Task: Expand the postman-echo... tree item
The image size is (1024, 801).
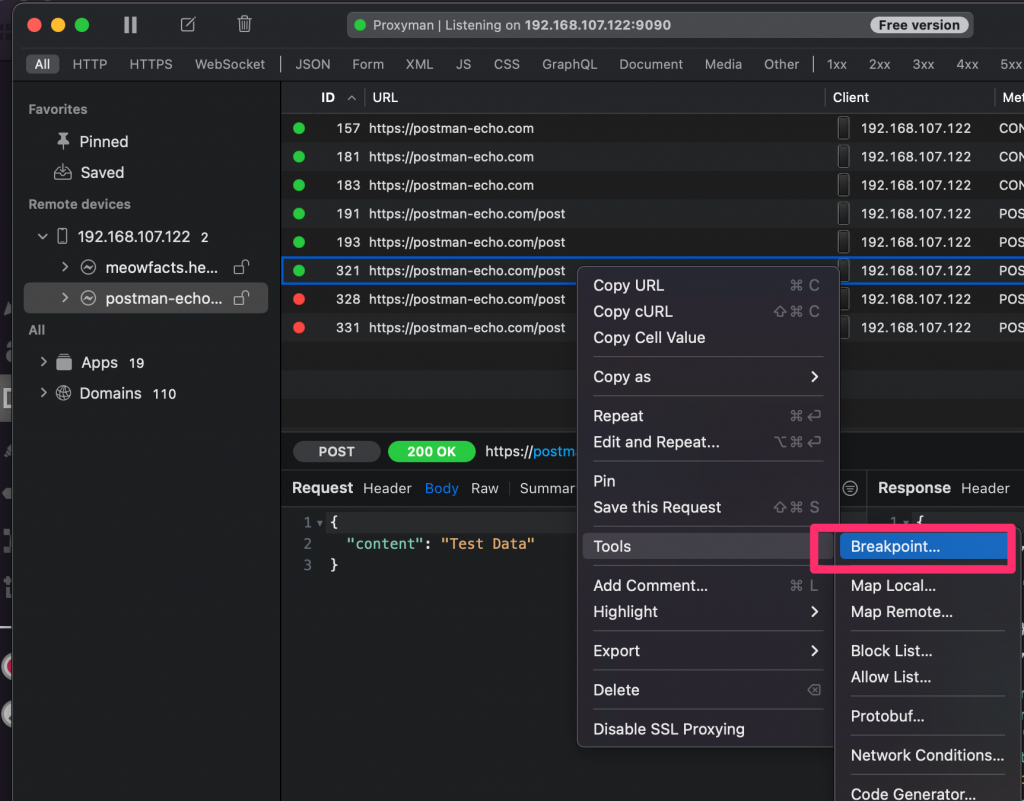Action: point(65,298)
